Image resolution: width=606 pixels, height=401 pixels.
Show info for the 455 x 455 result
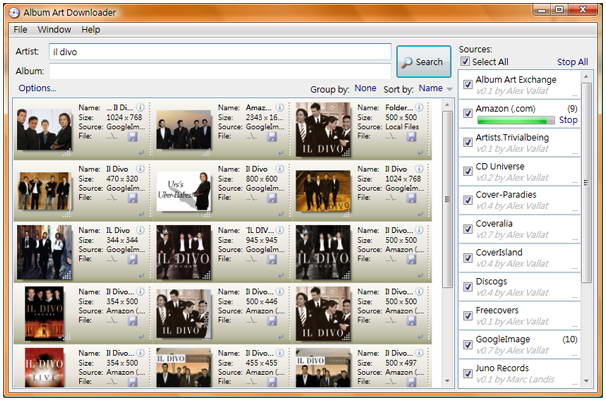pyautogui.click(x=280, y=353)
